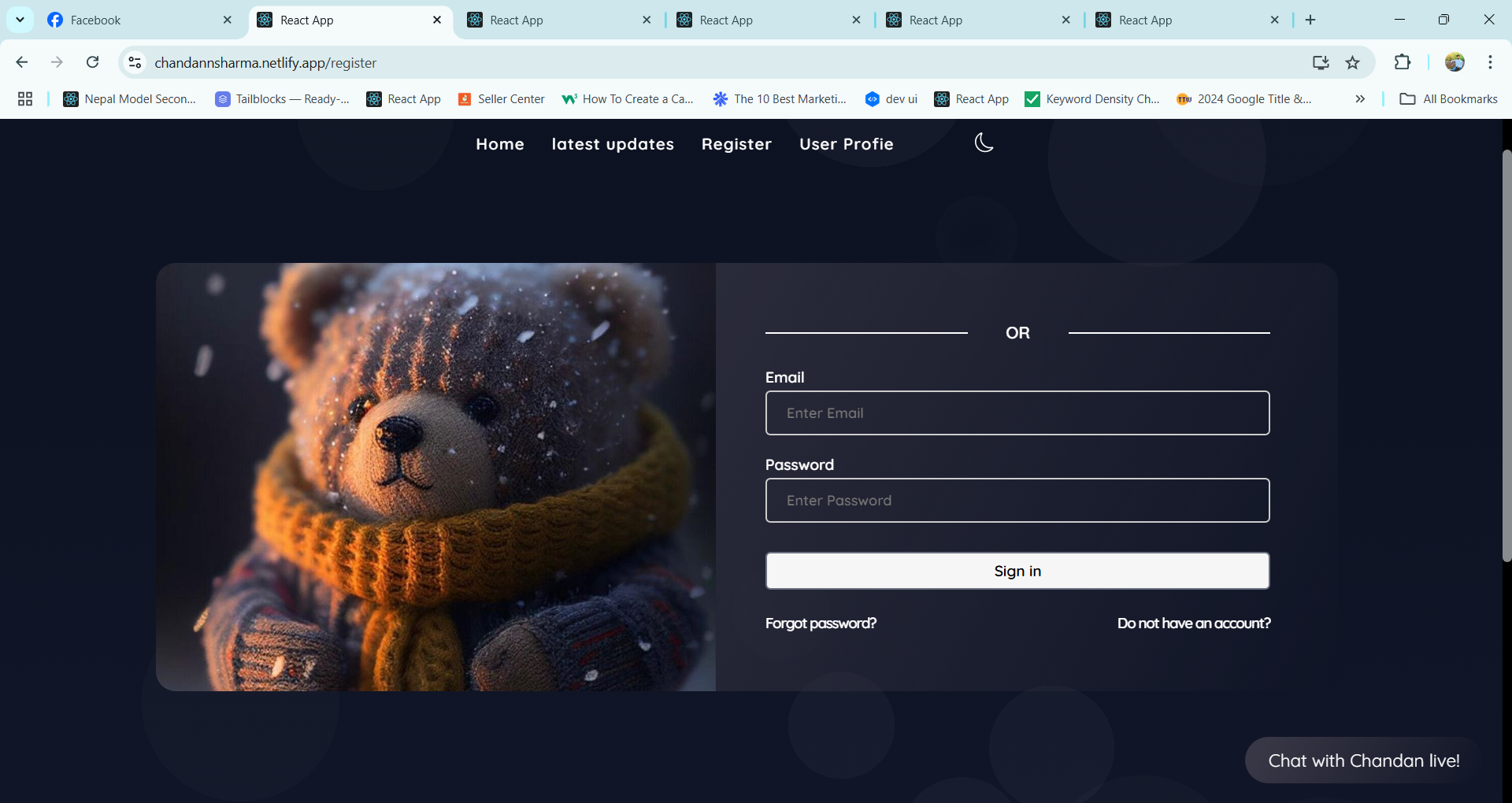This screenshot has height=803, width=1512.
Task: View site information icon beside URL
Action: click(135, 62)
